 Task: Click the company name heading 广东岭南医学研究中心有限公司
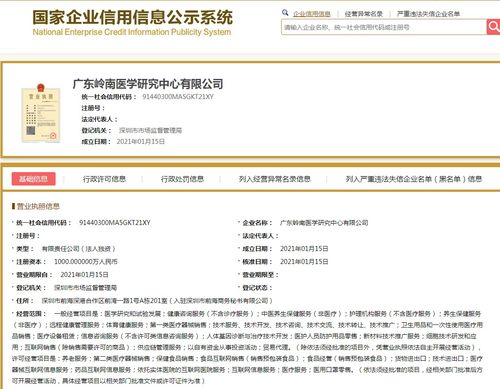click(x=148, y=84)
